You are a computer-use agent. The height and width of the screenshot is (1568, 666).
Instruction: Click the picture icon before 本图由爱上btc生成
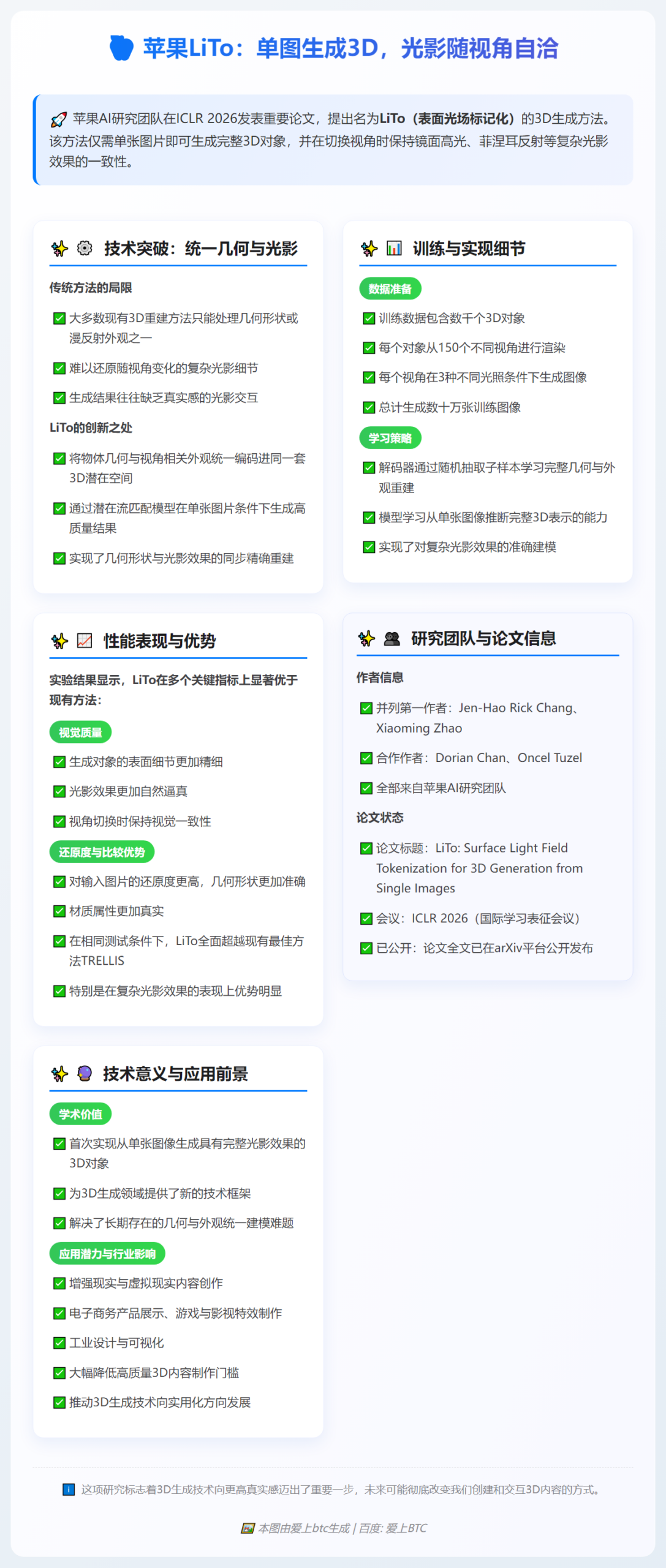point(248,1528)
